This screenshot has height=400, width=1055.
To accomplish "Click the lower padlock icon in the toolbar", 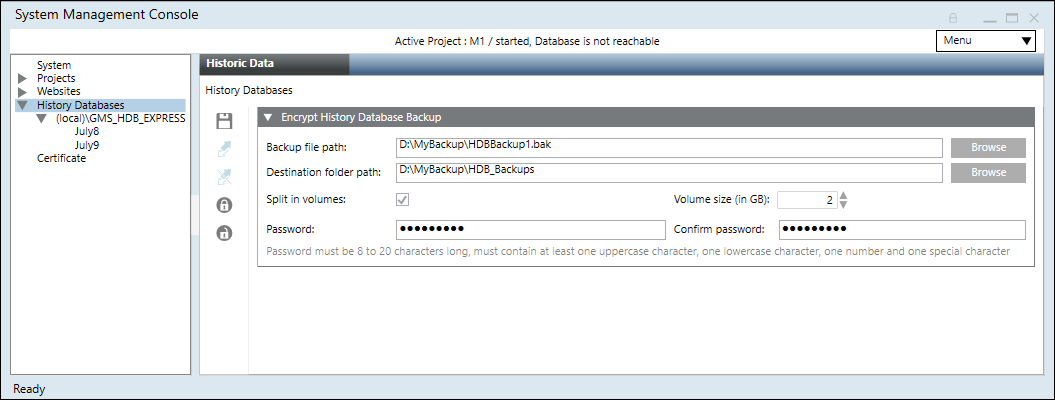I will pyautogui.click(x=225, y=233).
